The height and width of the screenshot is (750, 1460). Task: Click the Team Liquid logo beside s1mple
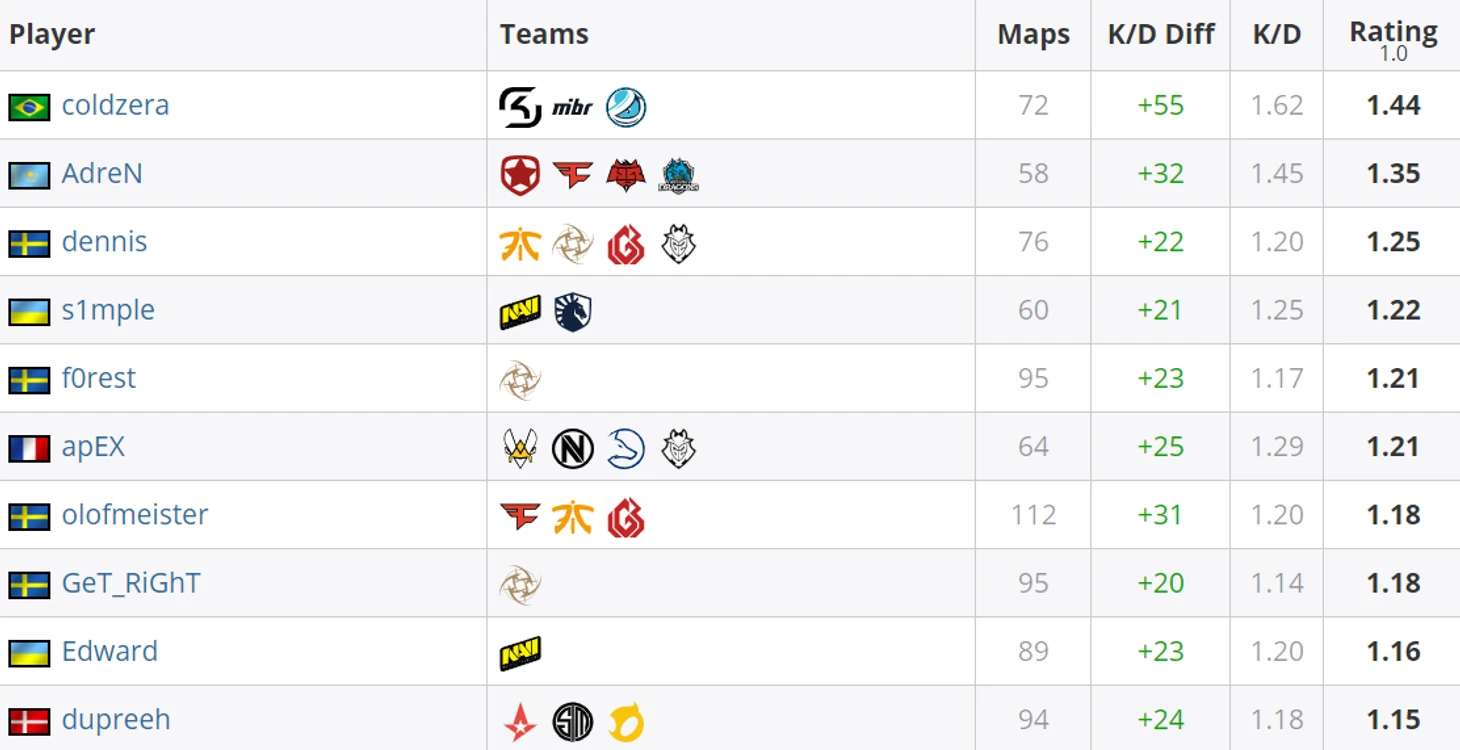click(x=573, y=312)
